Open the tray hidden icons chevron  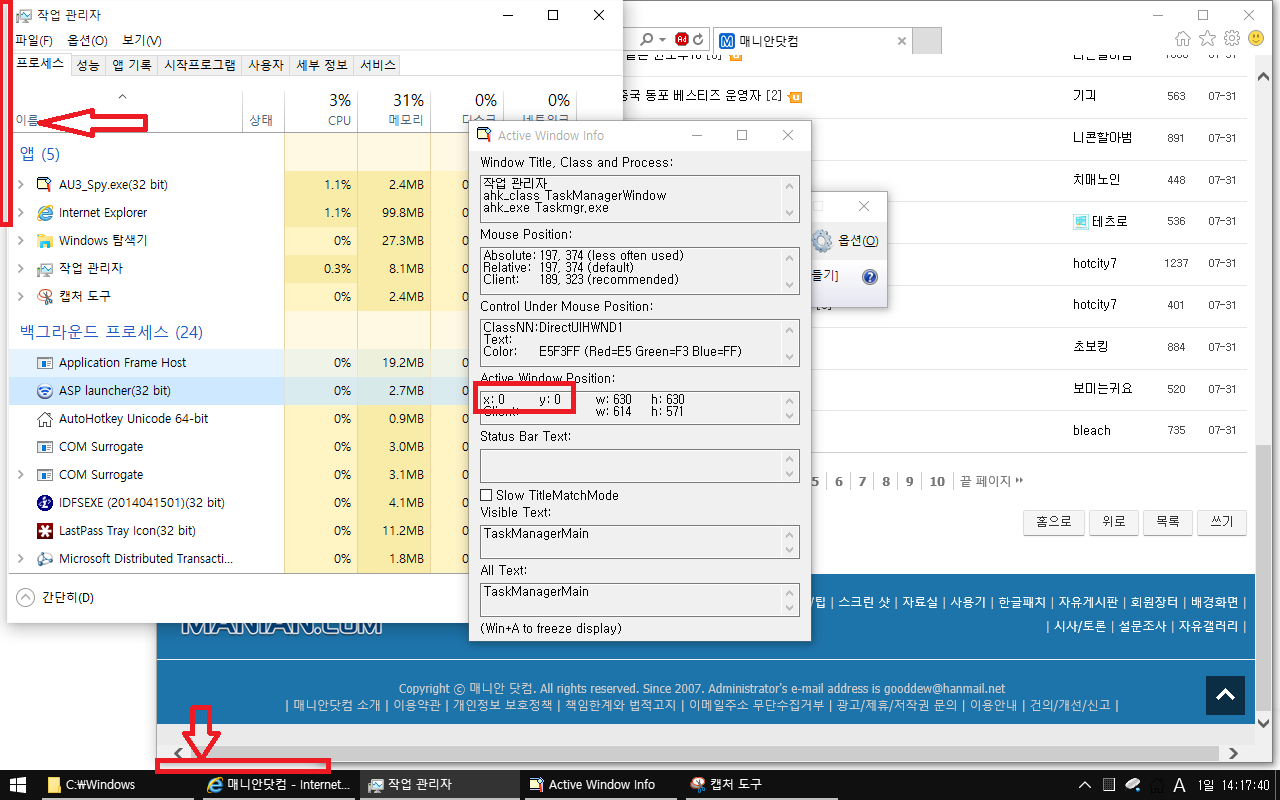(x=1084, y=785)
